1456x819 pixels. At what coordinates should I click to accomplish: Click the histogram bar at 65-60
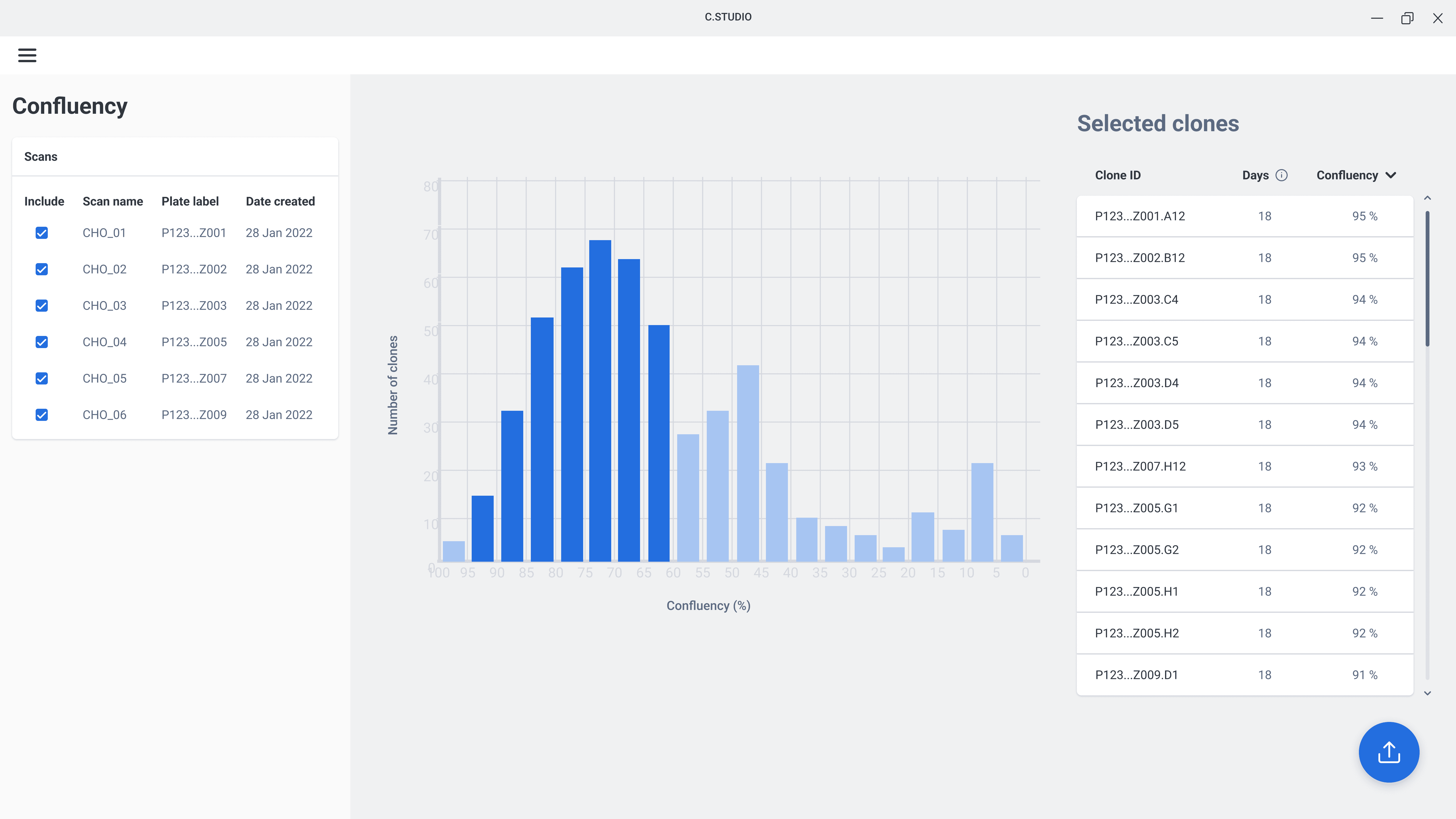click(x=658, y=443)
